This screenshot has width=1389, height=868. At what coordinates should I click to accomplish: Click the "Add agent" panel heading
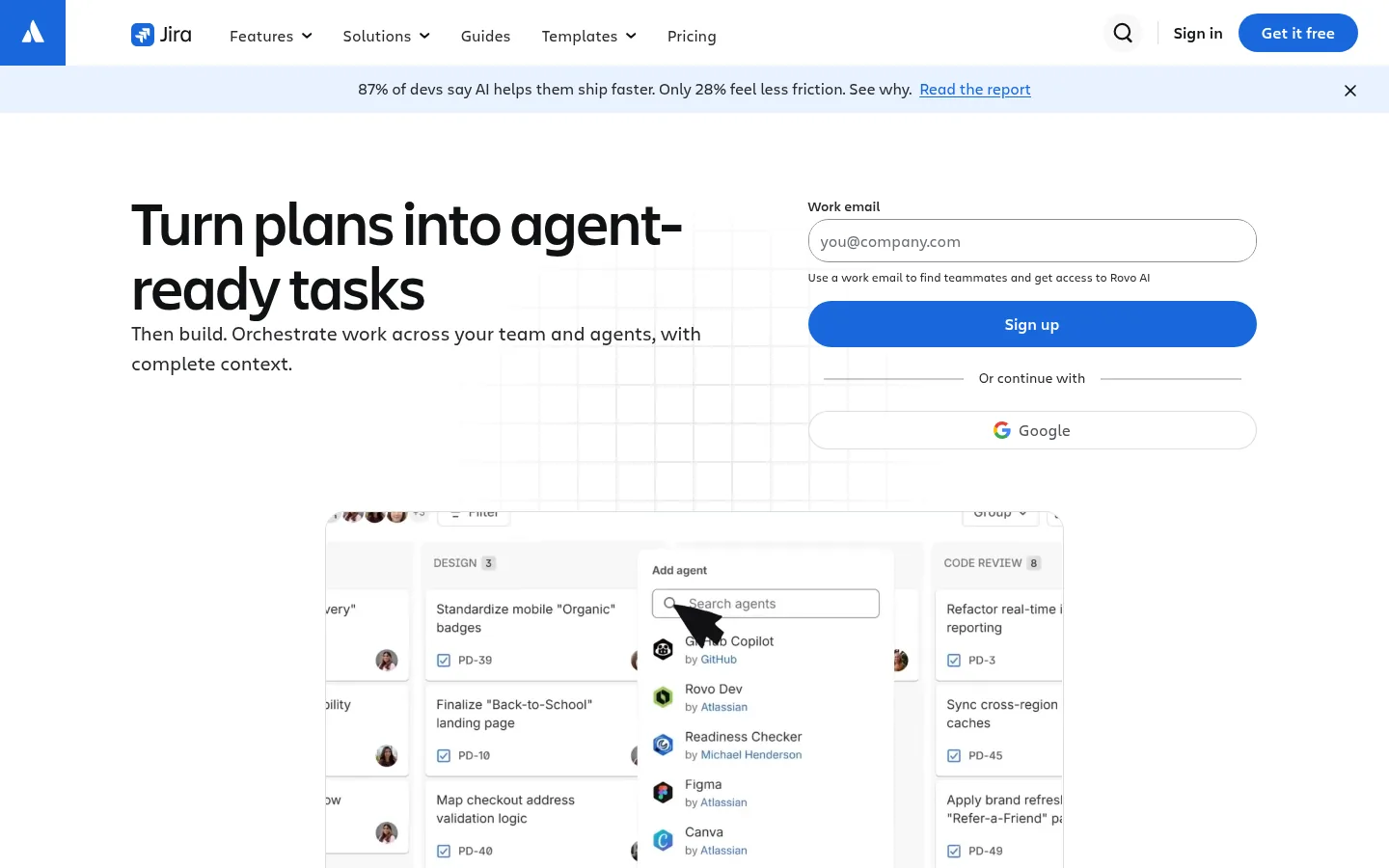[x=679, y=571]
